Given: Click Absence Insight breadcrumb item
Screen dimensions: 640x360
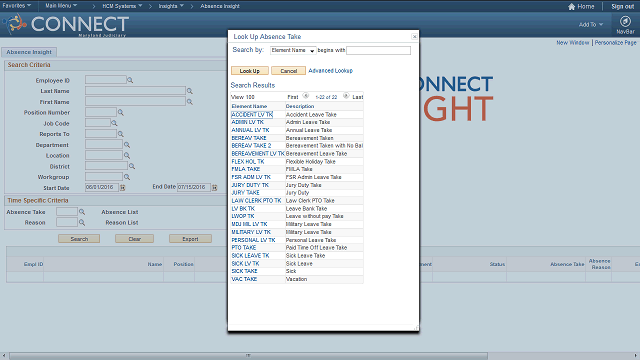Looking at the screenshot, I should click(x=220, y=6).
